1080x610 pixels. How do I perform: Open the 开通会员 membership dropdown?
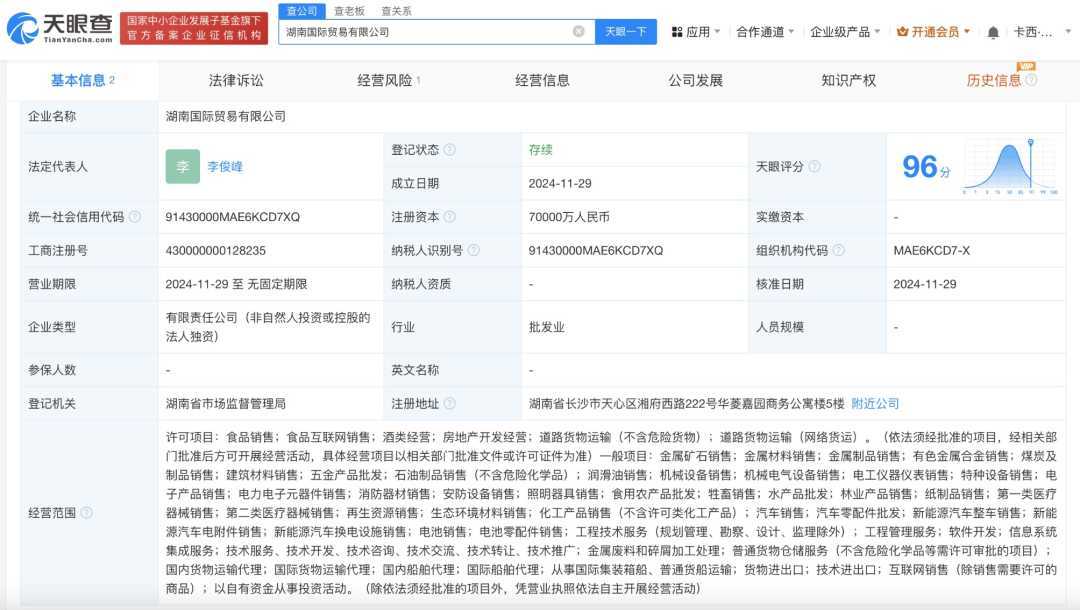(x=934, y=32)
